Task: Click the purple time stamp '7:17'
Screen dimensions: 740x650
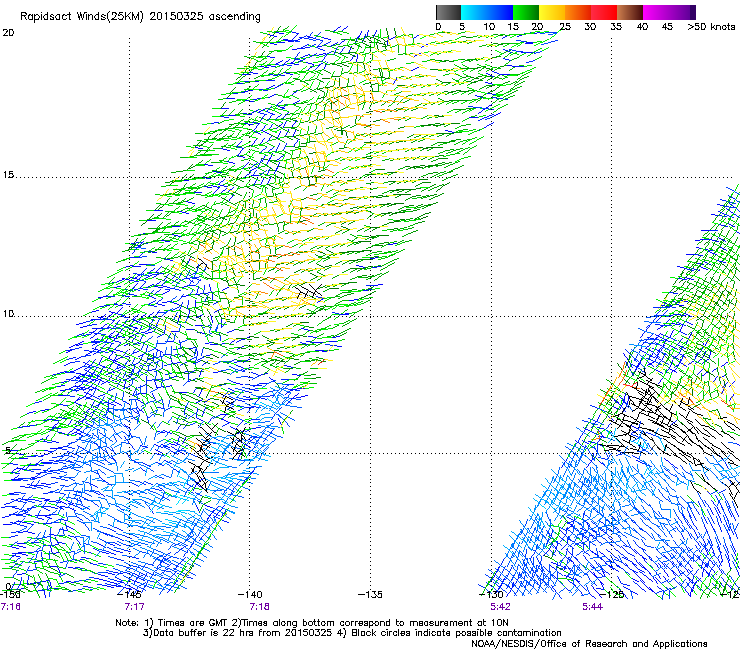Action: [135, 607]
